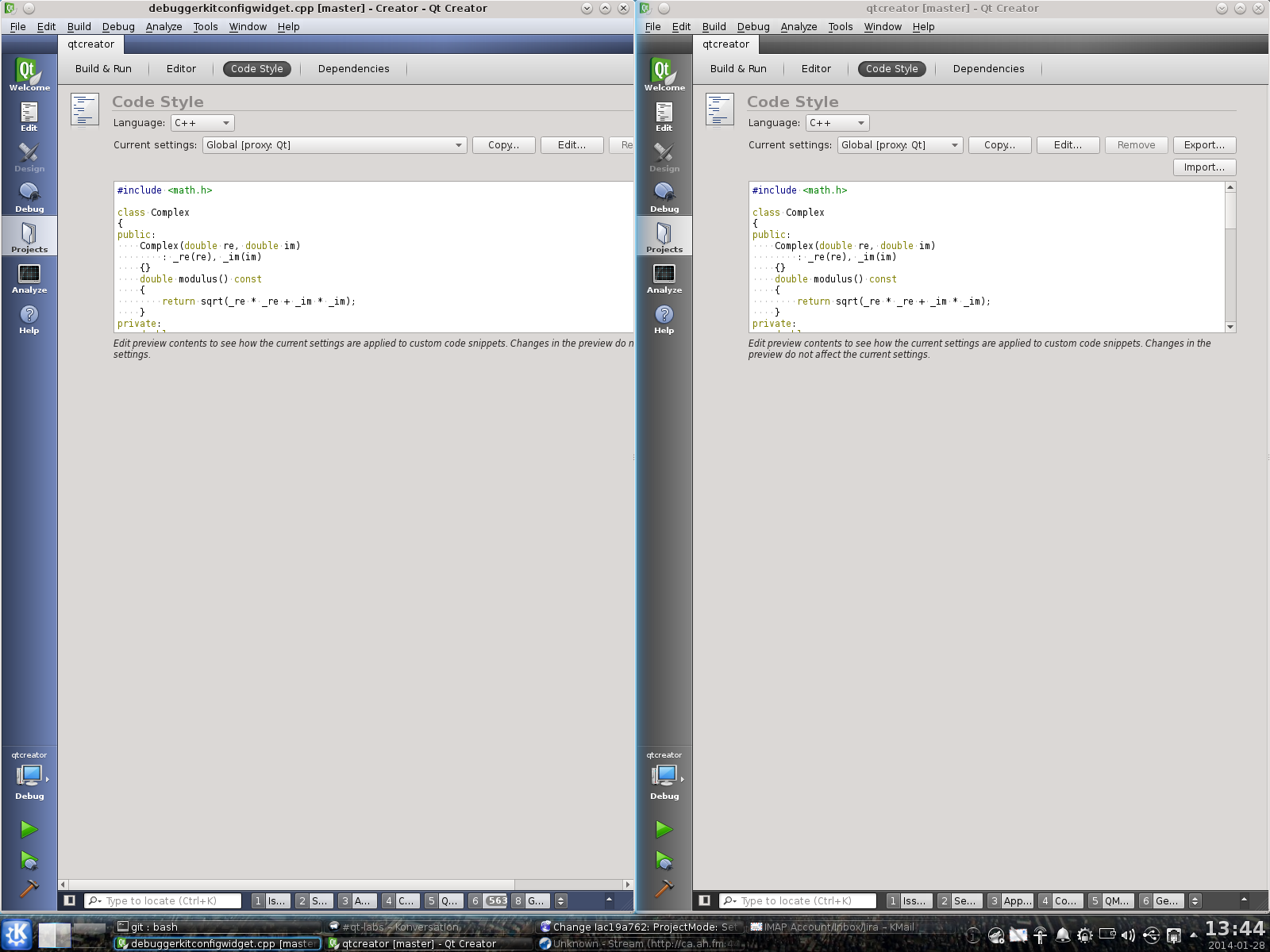The width and height of the screenshot is (1270, 952).
Task: Open pane 6 with 563 badge in left window
Action: click(x=489, y=900)
